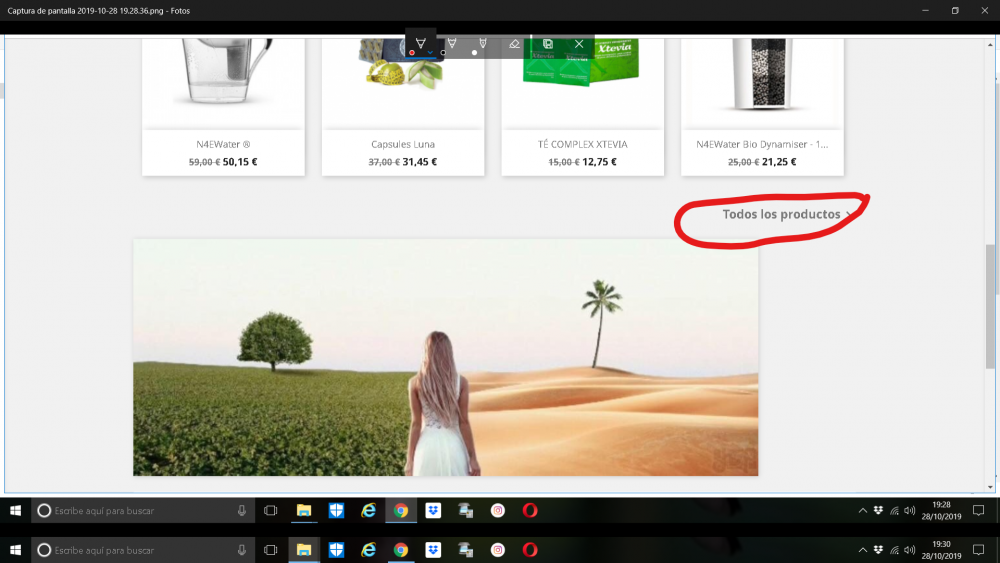Click the 31,45 € discounted price
This screenshot has width=1000, height=563.
click(420, 162)
